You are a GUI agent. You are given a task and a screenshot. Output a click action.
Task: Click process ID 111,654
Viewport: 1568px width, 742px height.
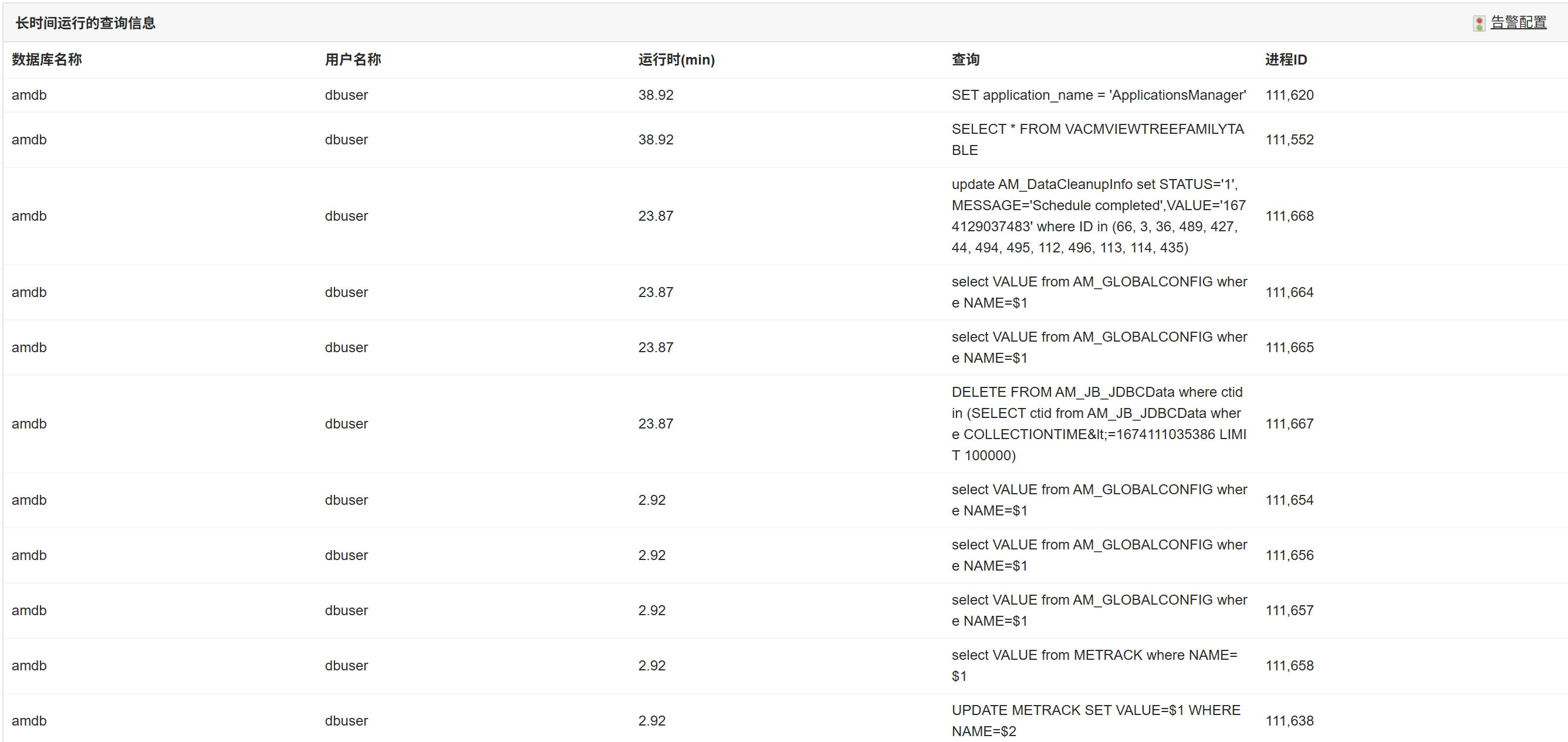tap(1289, 500)
